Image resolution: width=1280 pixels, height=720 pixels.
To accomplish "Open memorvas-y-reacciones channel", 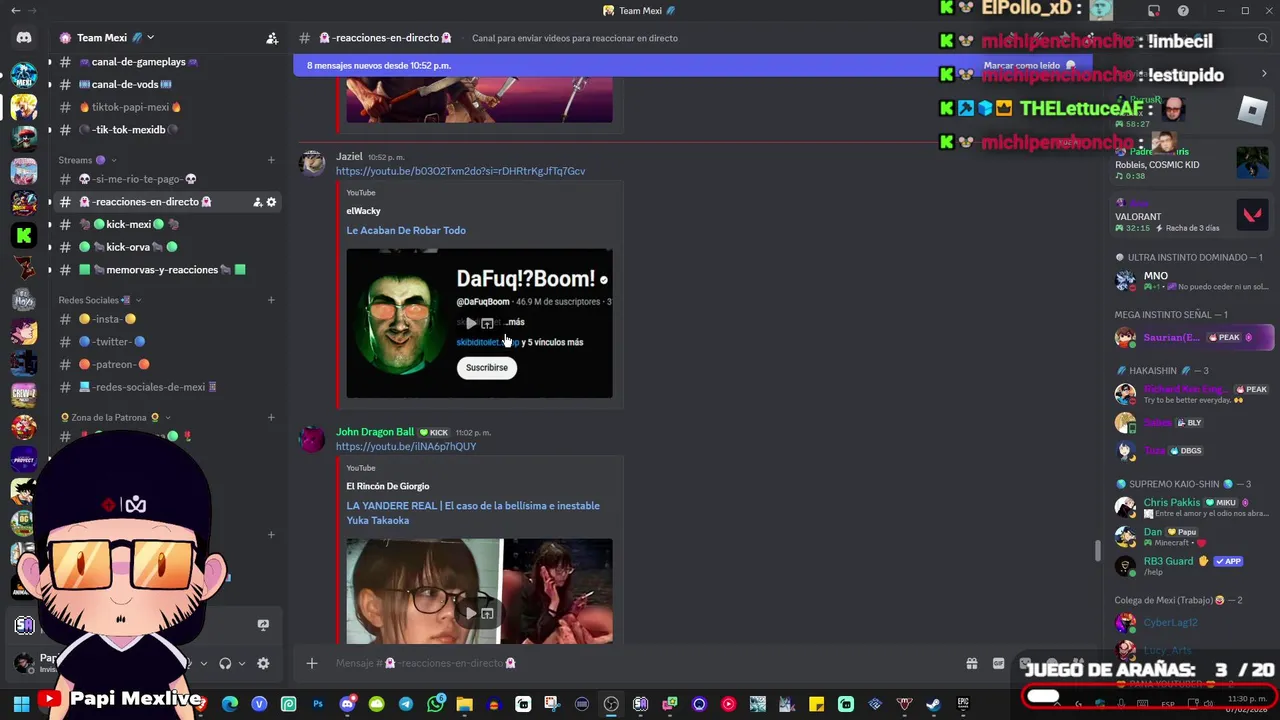I will pos(167,270).
